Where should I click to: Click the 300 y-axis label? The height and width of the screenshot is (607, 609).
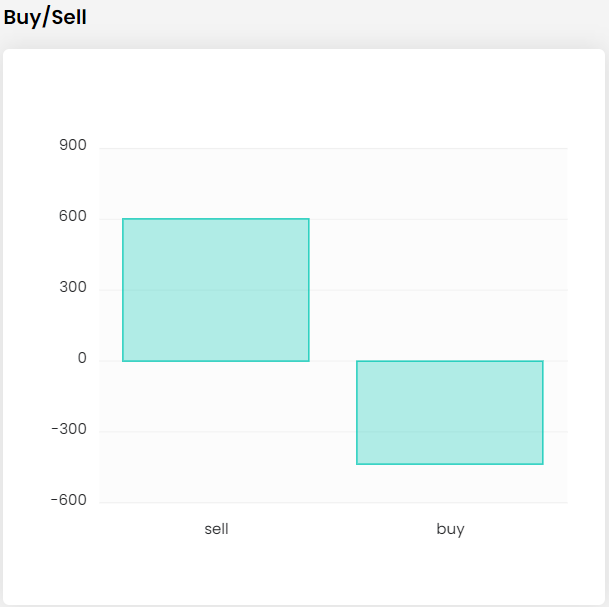point(74,288)
